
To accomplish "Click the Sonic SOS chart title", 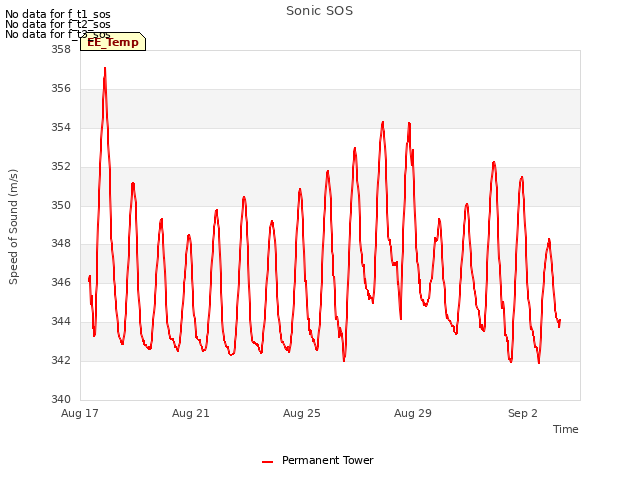I will [319, 11].
